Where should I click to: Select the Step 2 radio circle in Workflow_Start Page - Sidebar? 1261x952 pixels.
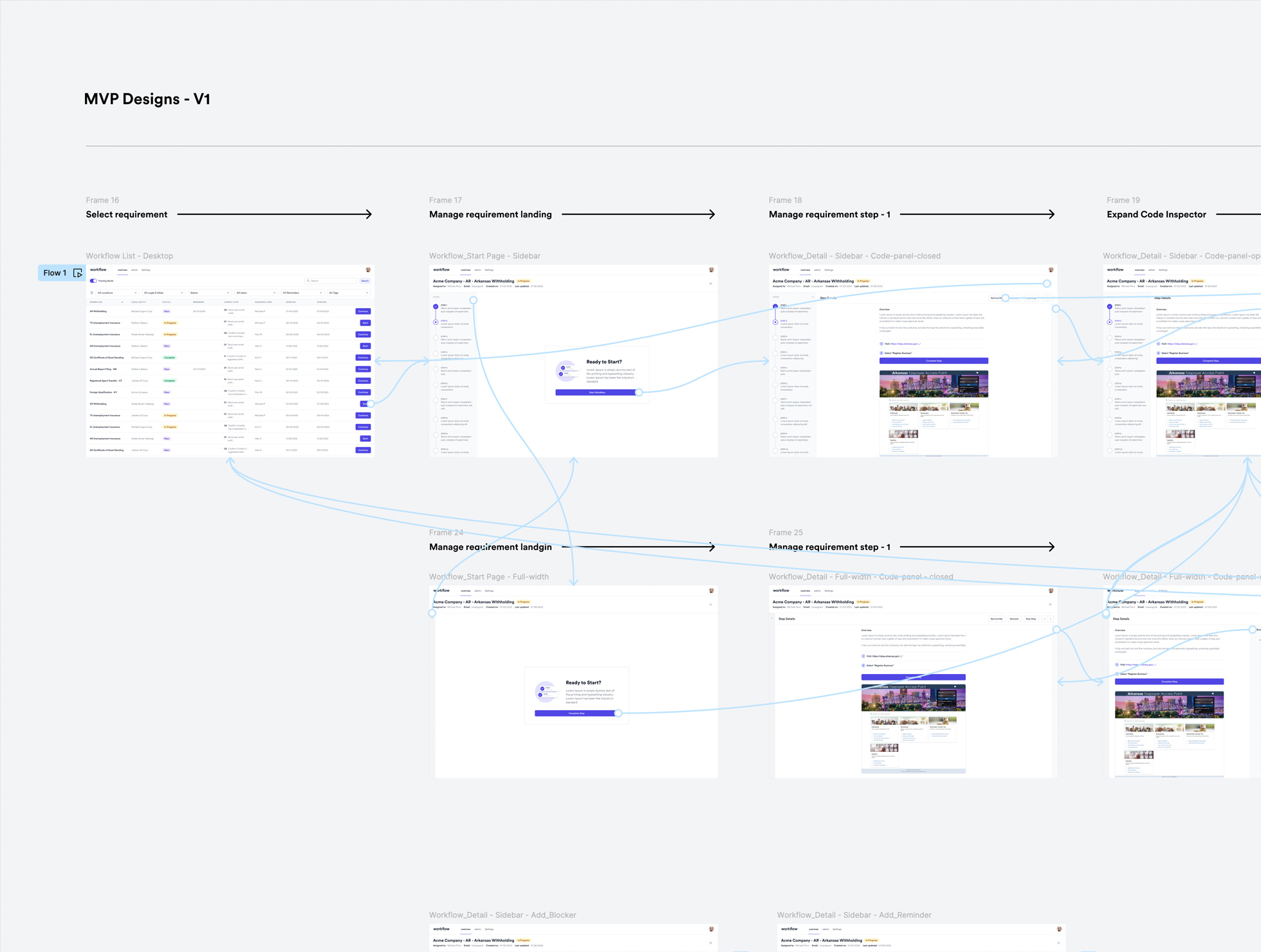[436, 322]
